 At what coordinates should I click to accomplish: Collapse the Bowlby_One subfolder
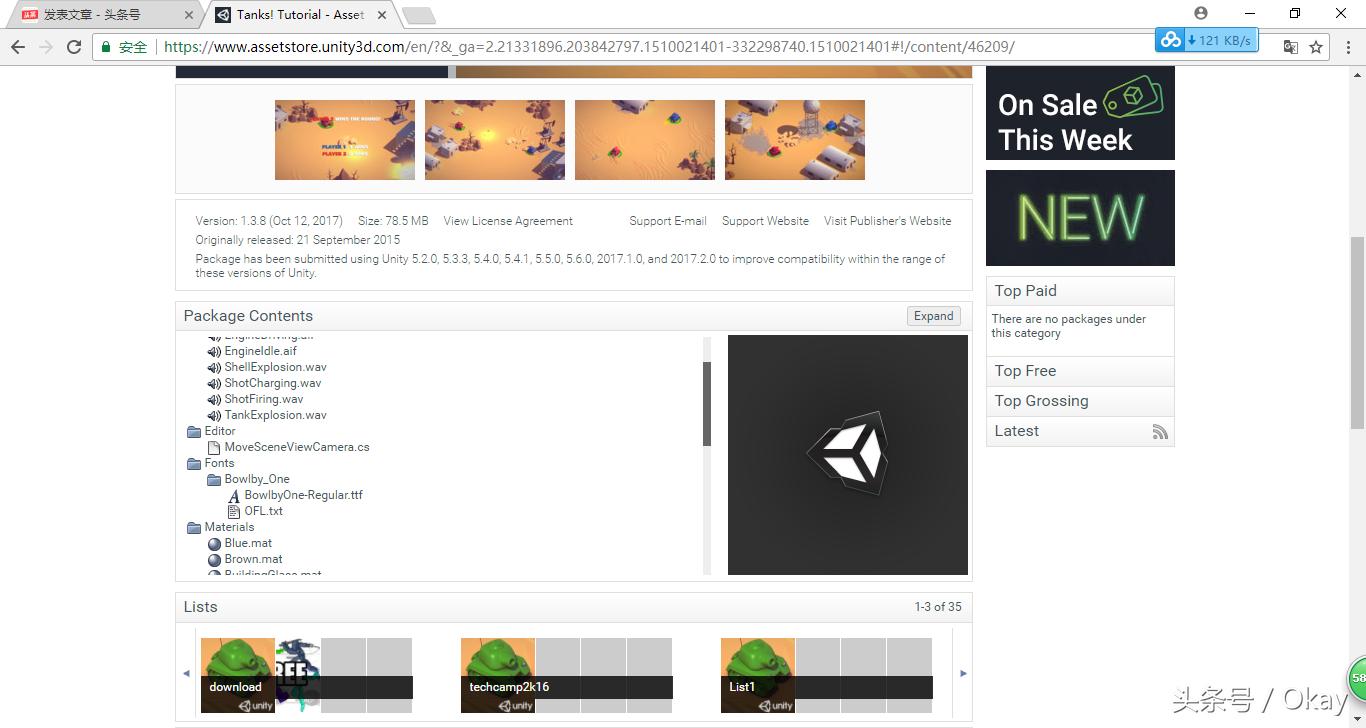pyautogui.click(x=214, y=479)
